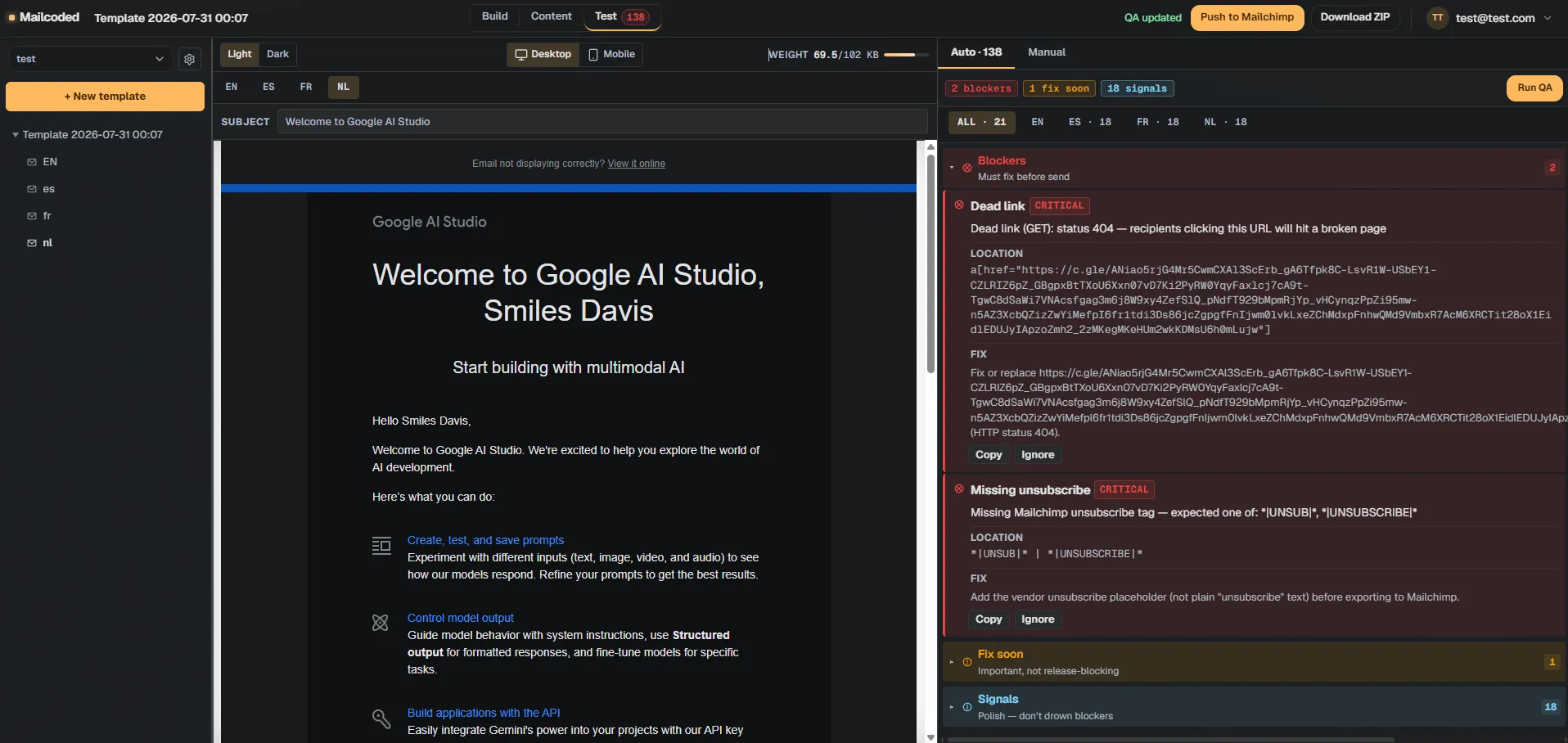
Task: Switch preview to Dark theme
Action: click(277, 54)
